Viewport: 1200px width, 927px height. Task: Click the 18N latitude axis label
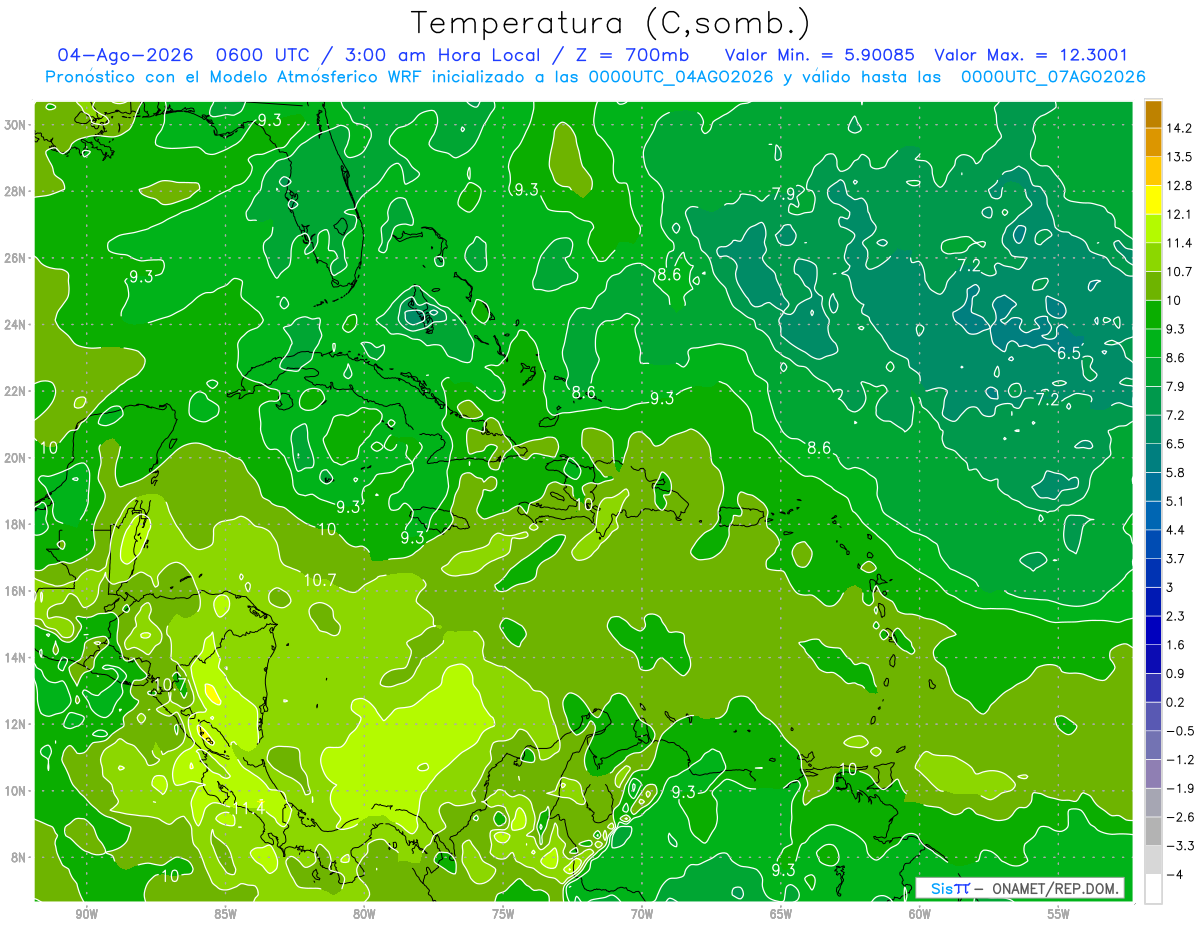pos(16,524)
